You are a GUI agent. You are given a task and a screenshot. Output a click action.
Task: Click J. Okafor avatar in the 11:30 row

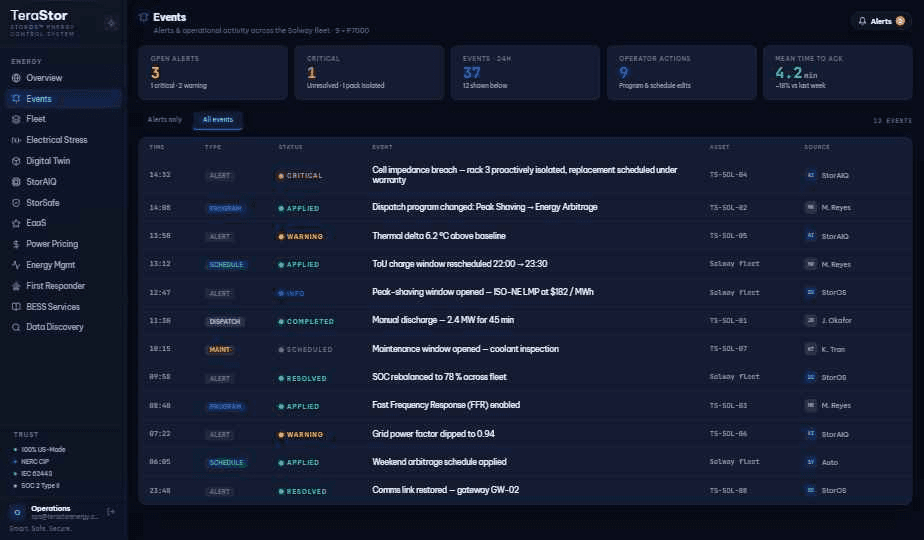click(811, 321)
